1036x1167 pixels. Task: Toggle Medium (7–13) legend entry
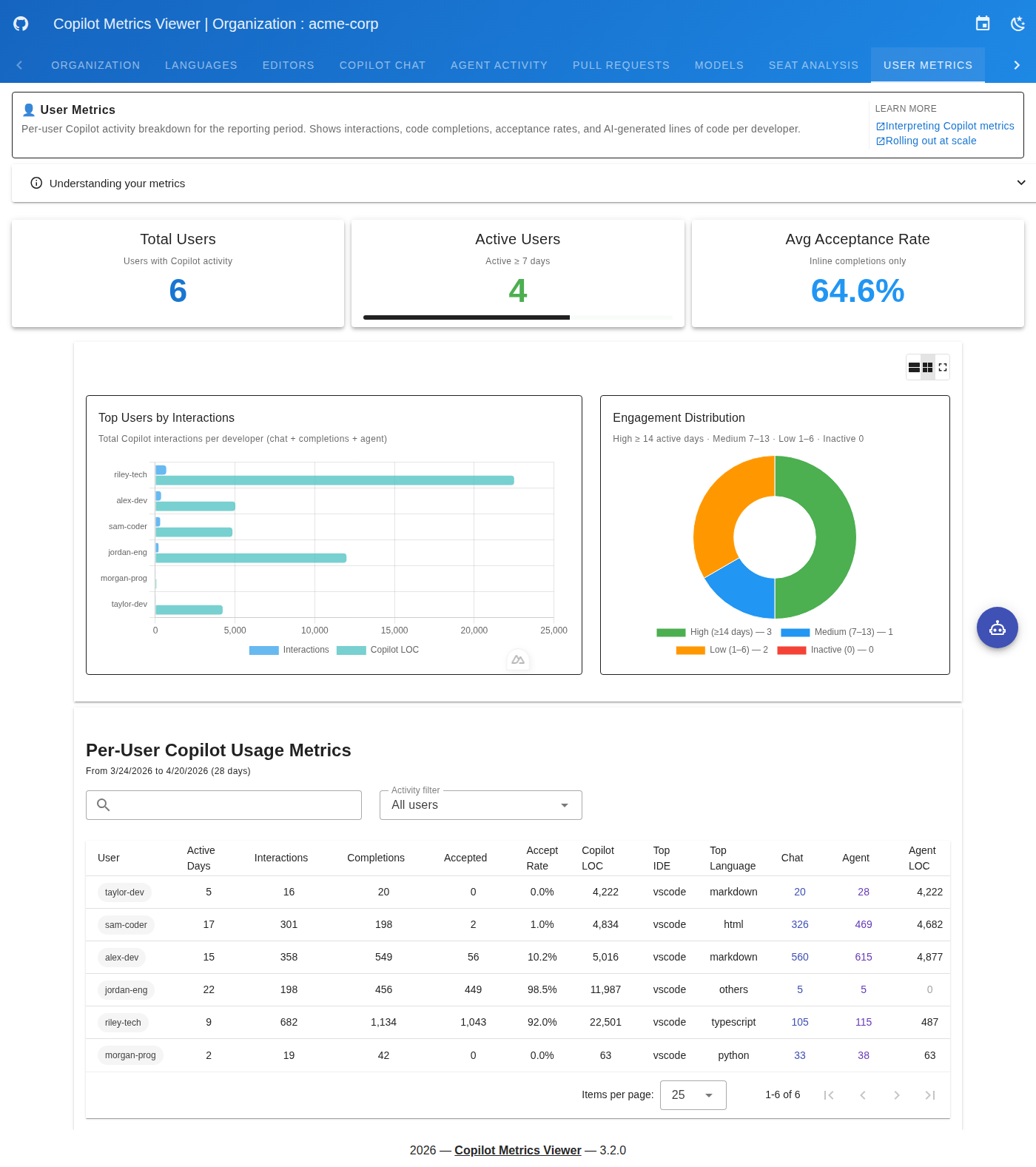837,632
